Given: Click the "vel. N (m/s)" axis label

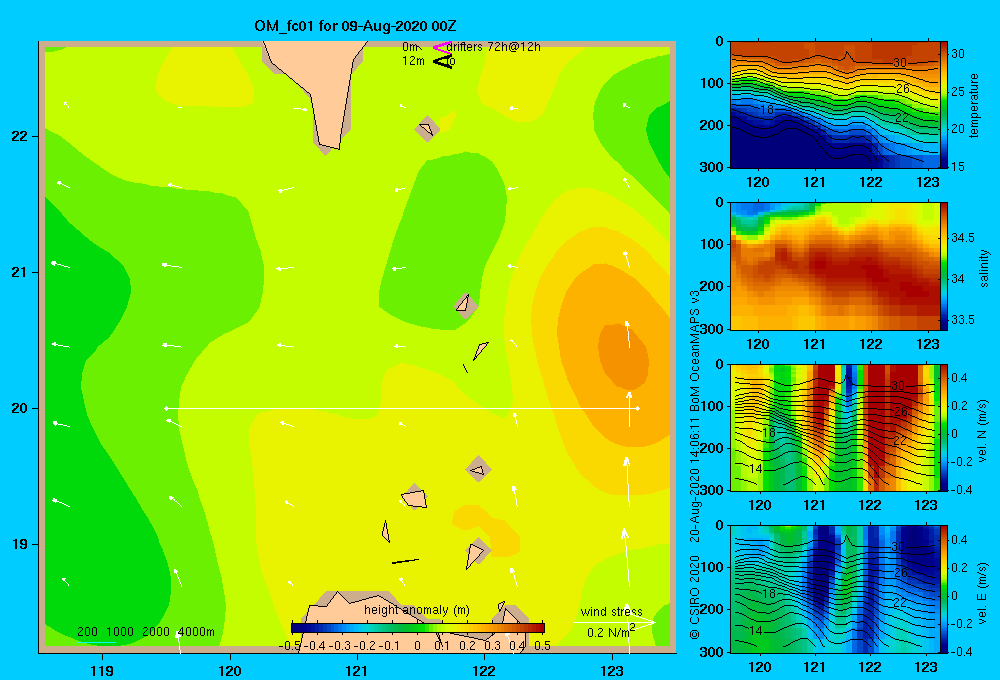Looking at the screenshot, I should coord(983,431).
